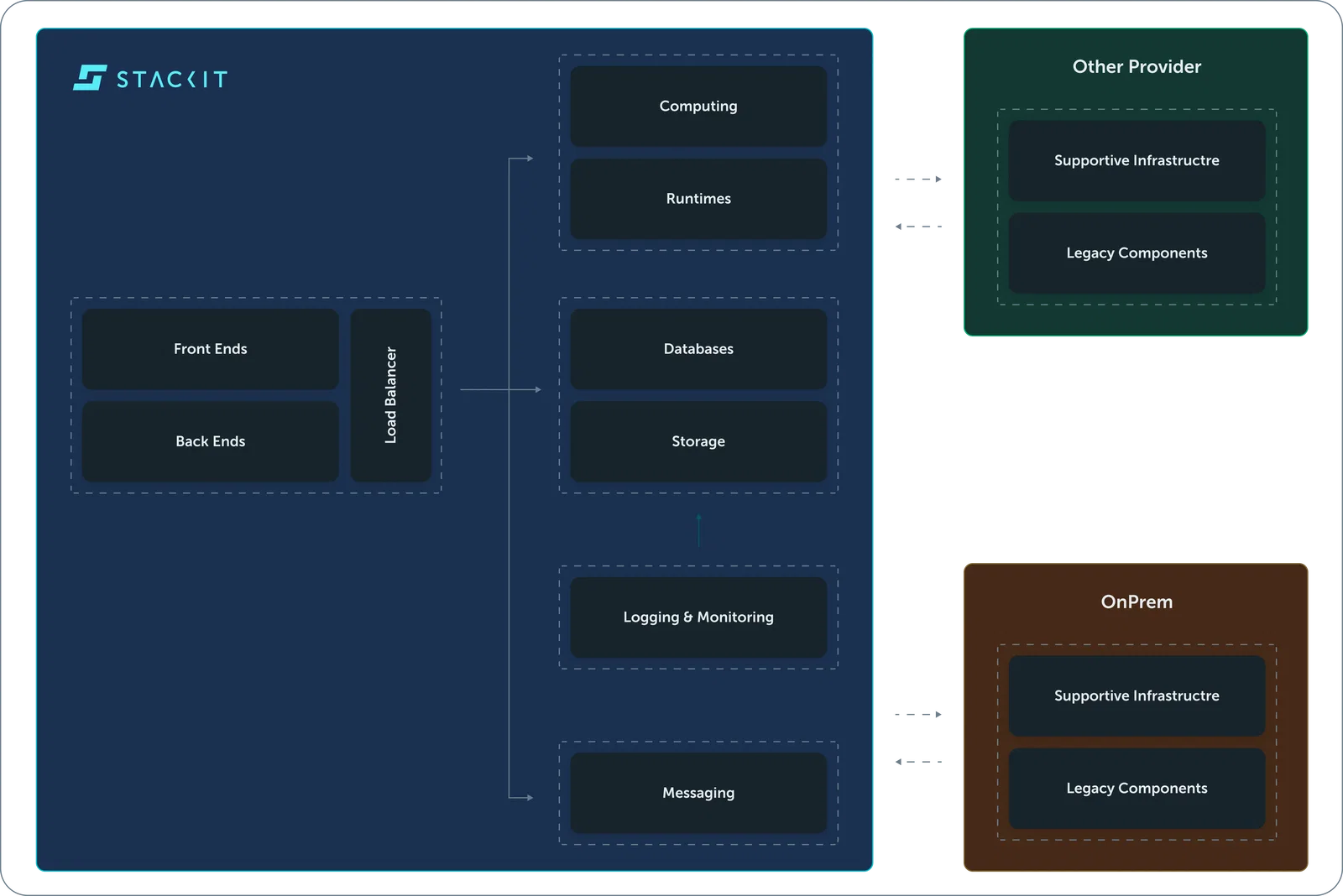Select the Runtimes block

pos(698,199)
